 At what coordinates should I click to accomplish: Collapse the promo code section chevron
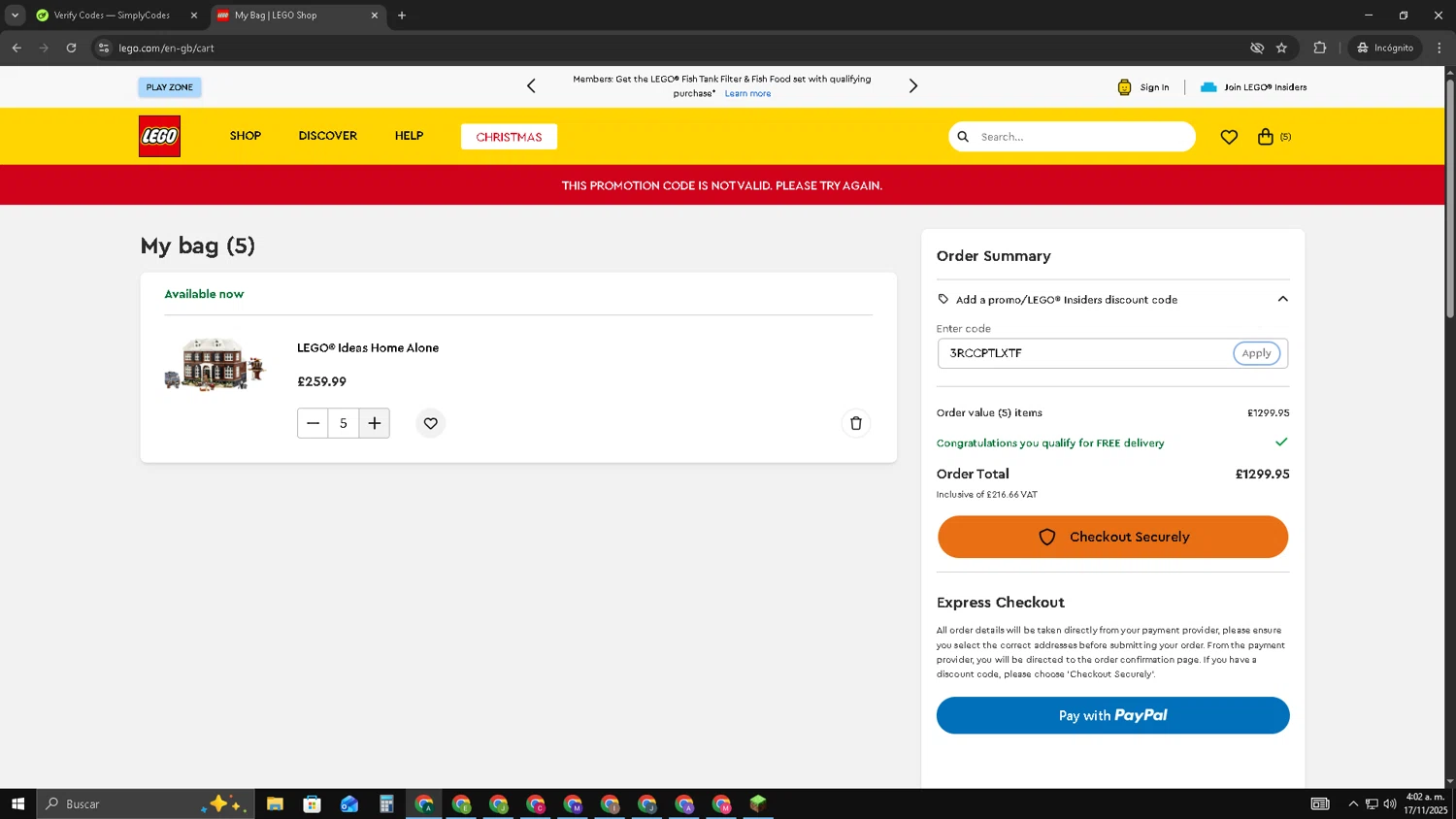[x=1282, y=299]
